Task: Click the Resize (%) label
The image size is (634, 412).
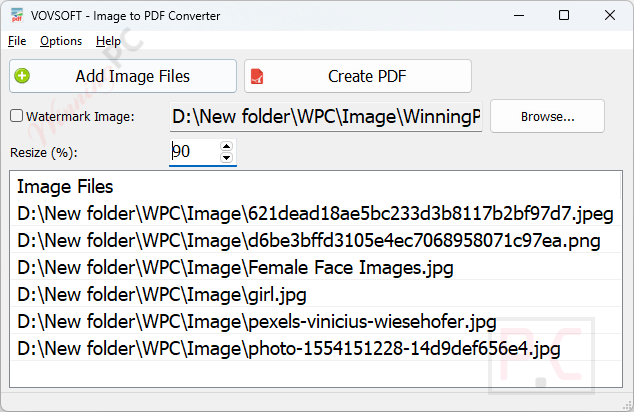Action: click(44, 152)
